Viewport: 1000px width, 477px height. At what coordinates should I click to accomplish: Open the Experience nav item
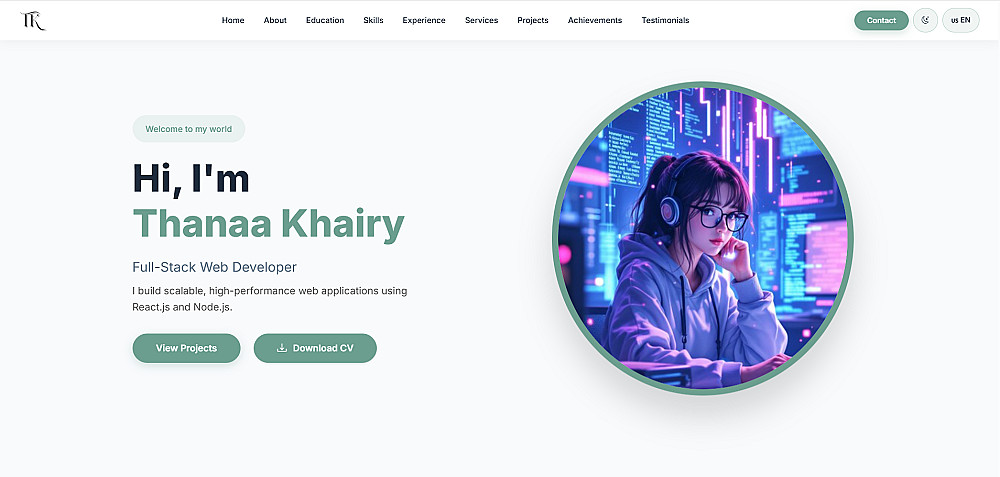423,20
